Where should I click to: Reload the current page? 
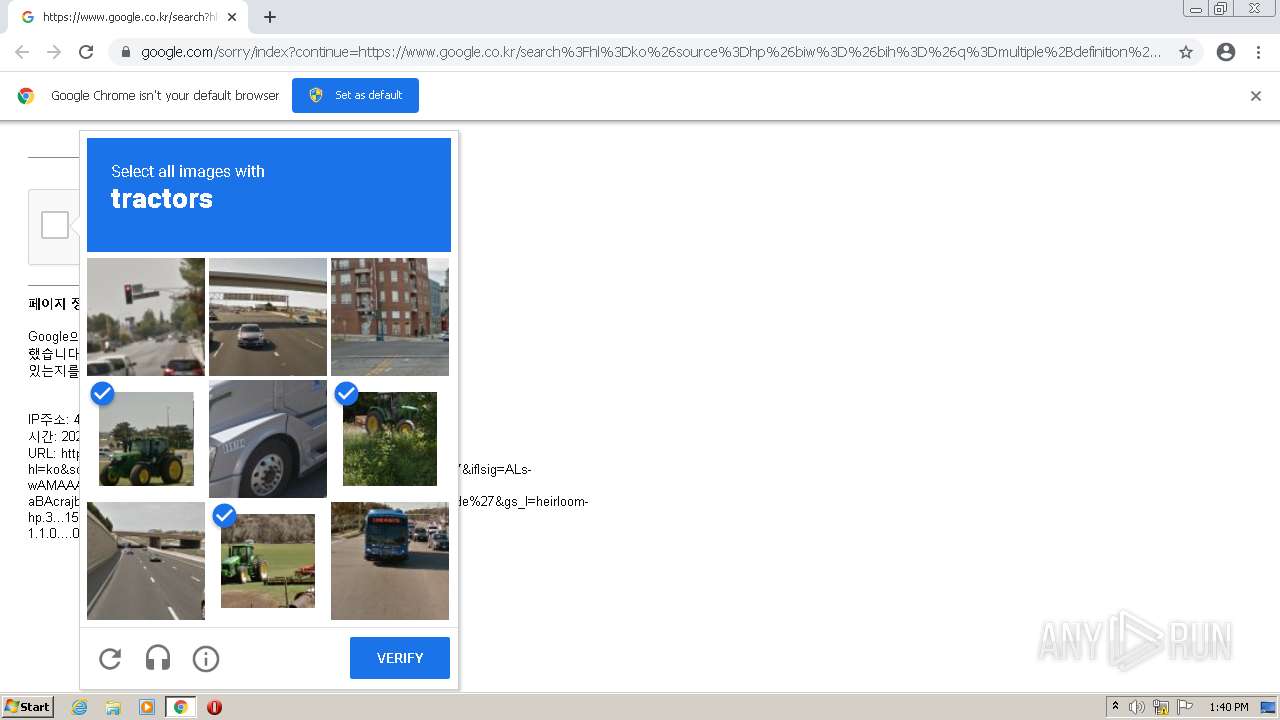pyautogui.click(x=86, y=52)
